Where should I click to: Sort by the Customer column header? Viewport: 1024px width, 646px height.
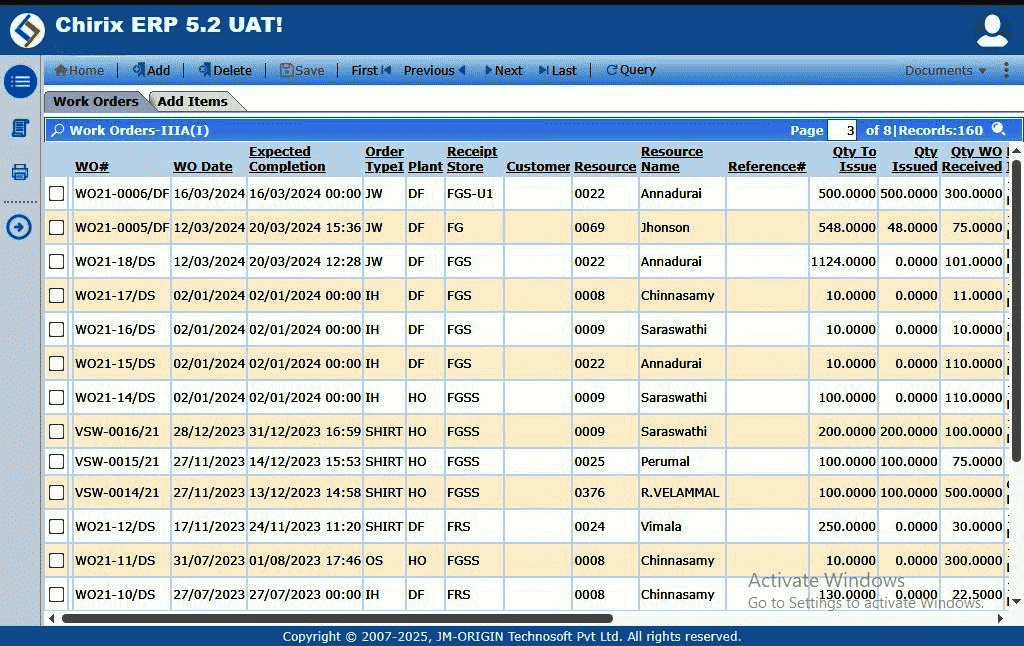point(538,167)
